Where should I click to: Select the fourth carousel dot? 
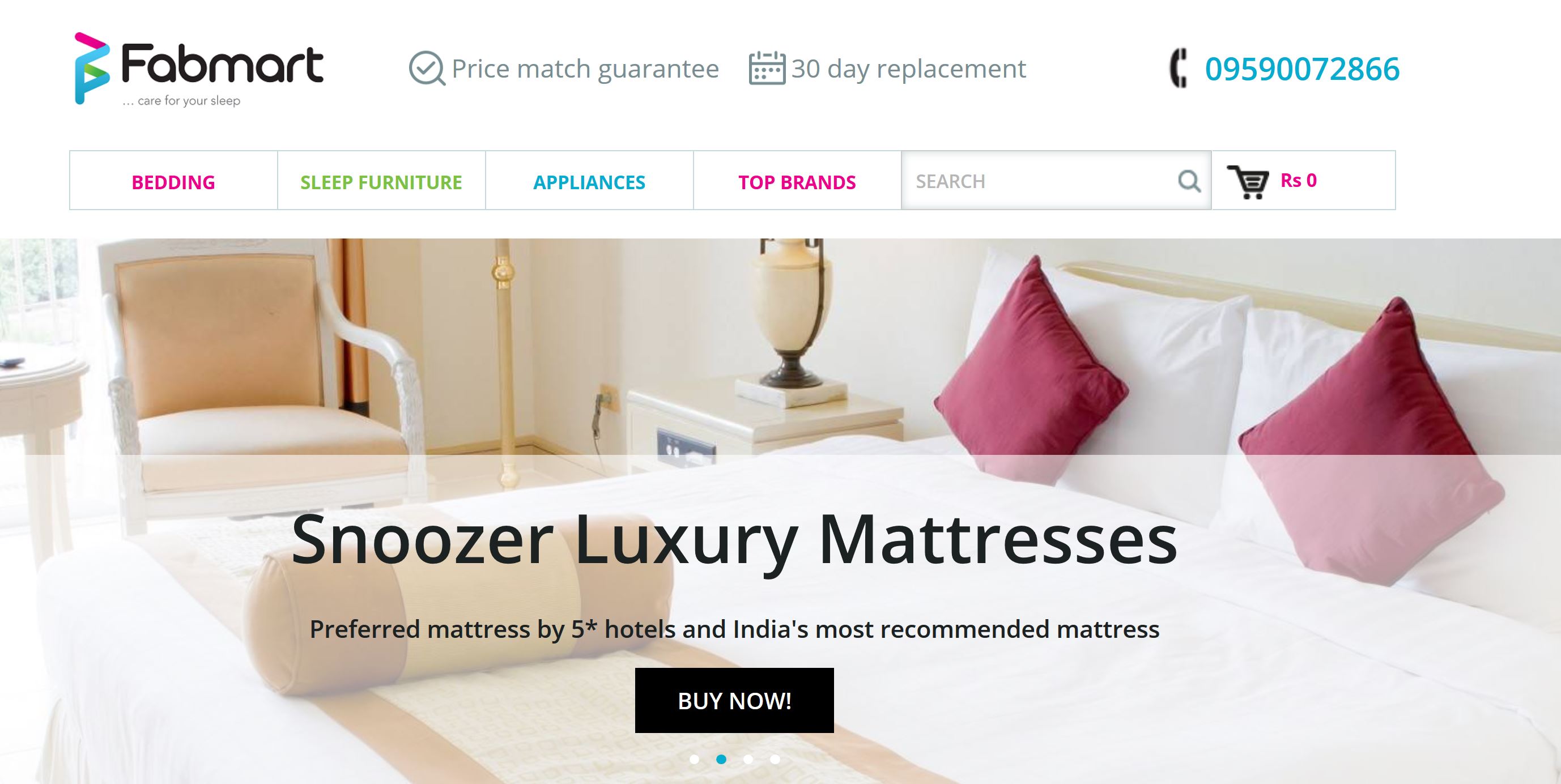[x=775, y=759]
